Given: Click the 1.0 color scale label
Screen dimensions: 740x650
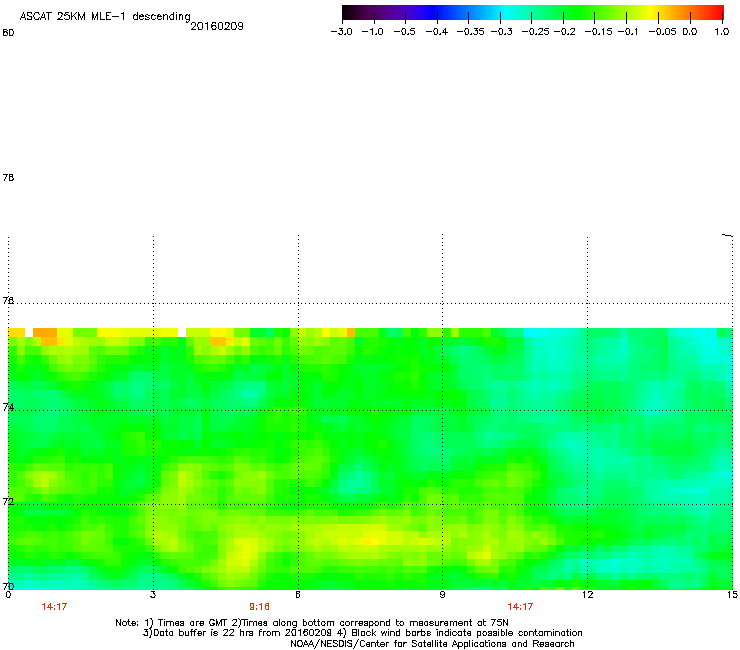Looking at the screenshot, I should pos(722,32).
